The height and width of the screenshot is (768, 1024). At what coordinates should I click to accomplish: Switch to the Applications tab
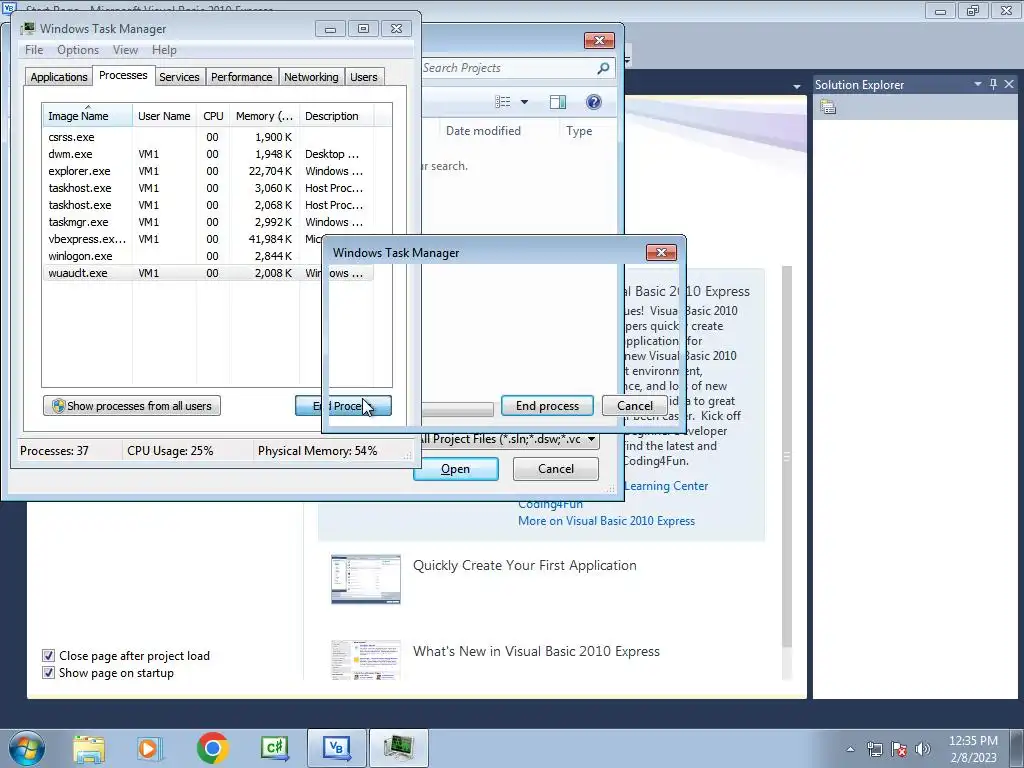pyautogui.click(x=59, y=77)
